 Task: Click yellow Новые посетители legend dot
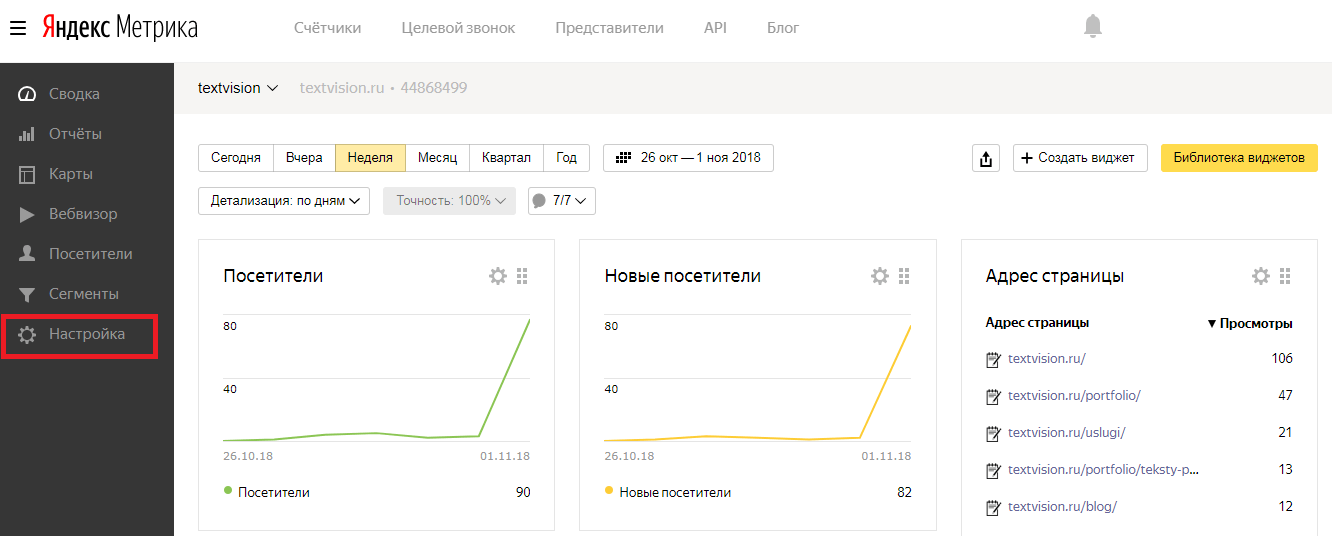click(x=610, y=491)
